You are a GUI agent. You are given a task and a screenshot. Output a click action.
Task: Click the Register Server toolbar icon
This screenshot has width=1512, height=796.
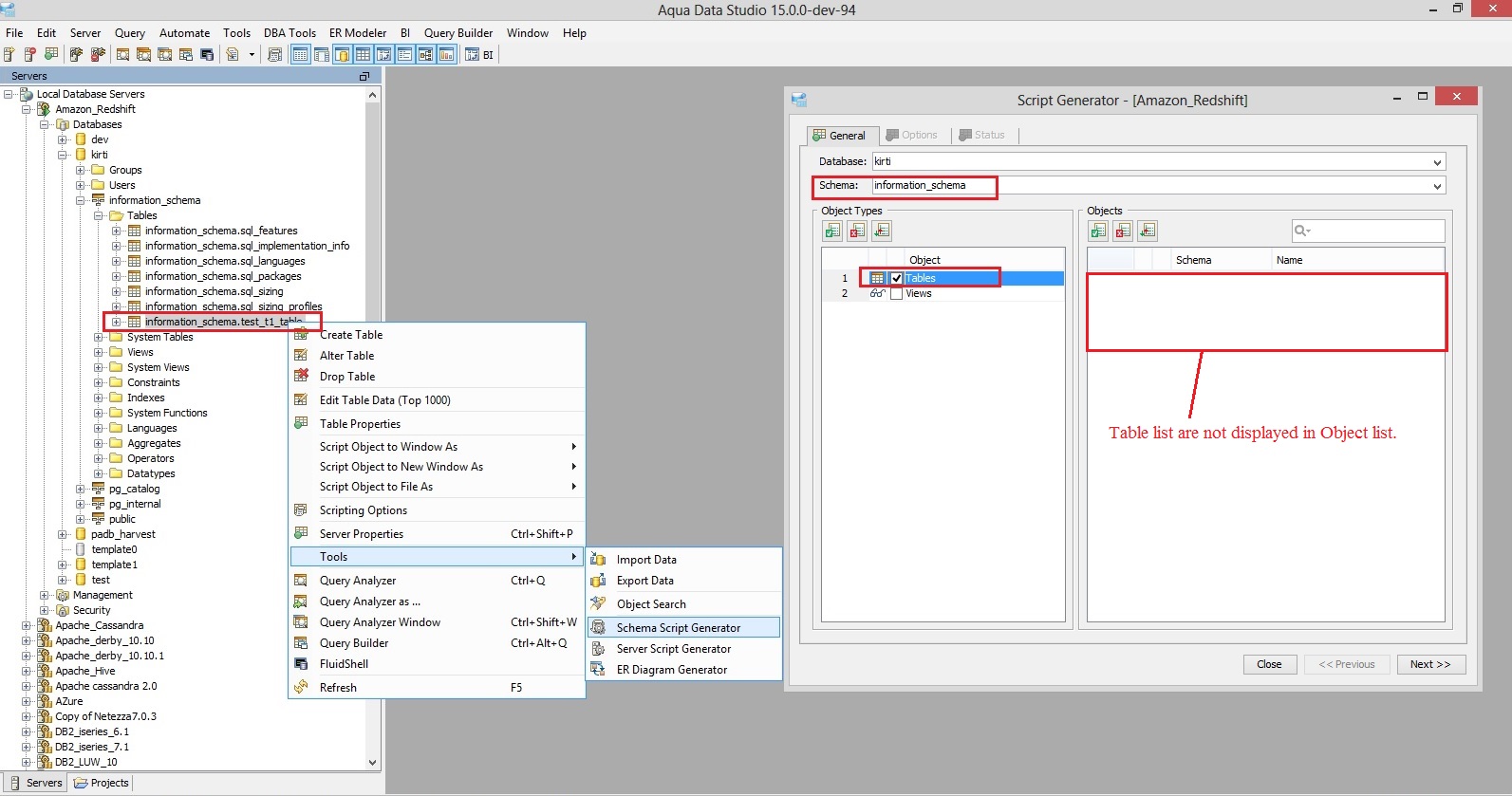[9, 54]
